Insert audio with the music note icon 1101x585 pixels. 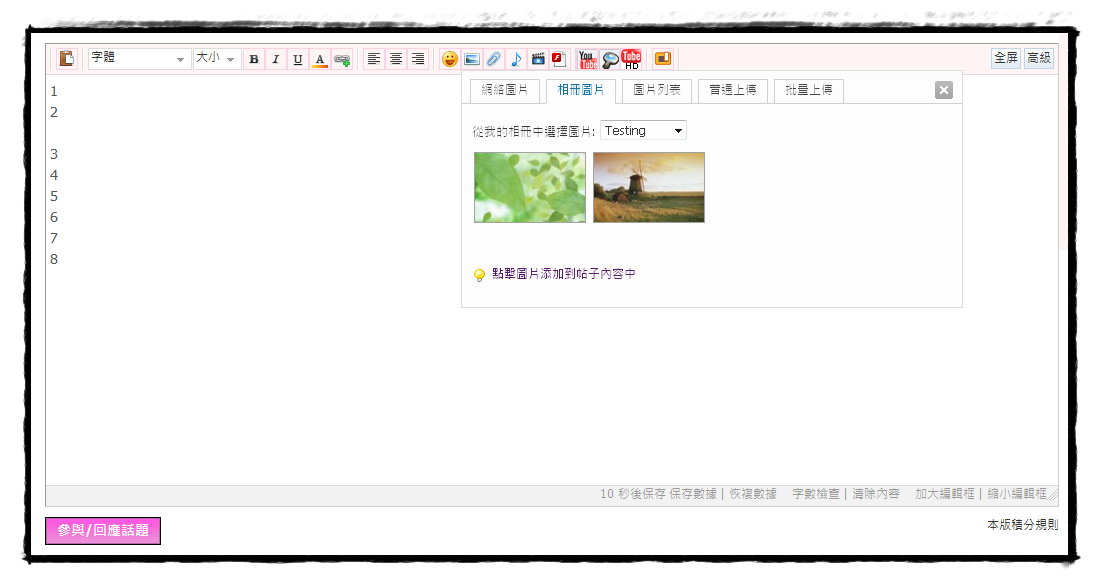pyautogui.click(x=516, y=59)
